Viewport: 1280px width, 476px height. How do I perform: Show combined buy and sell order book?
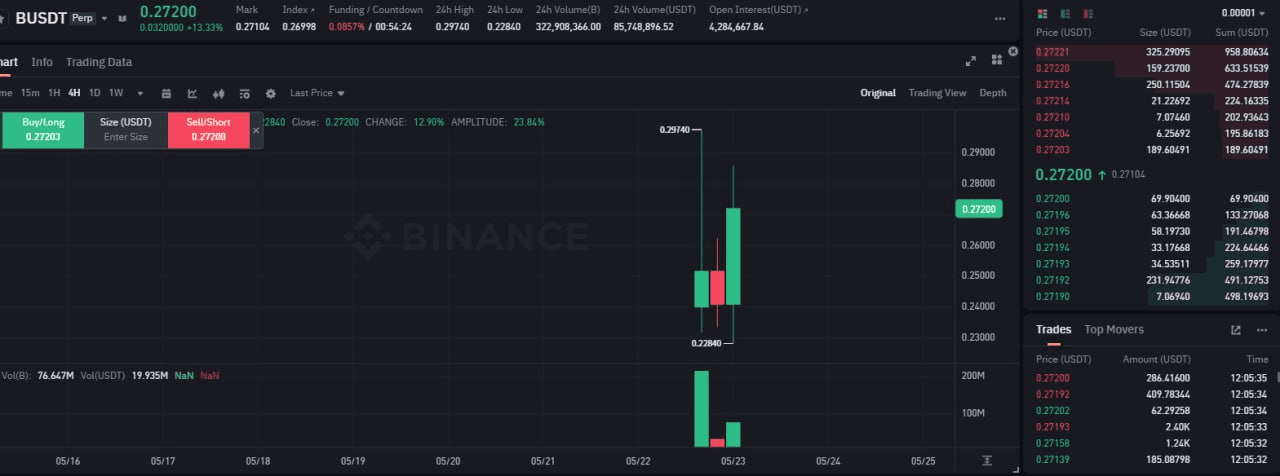1043,13
